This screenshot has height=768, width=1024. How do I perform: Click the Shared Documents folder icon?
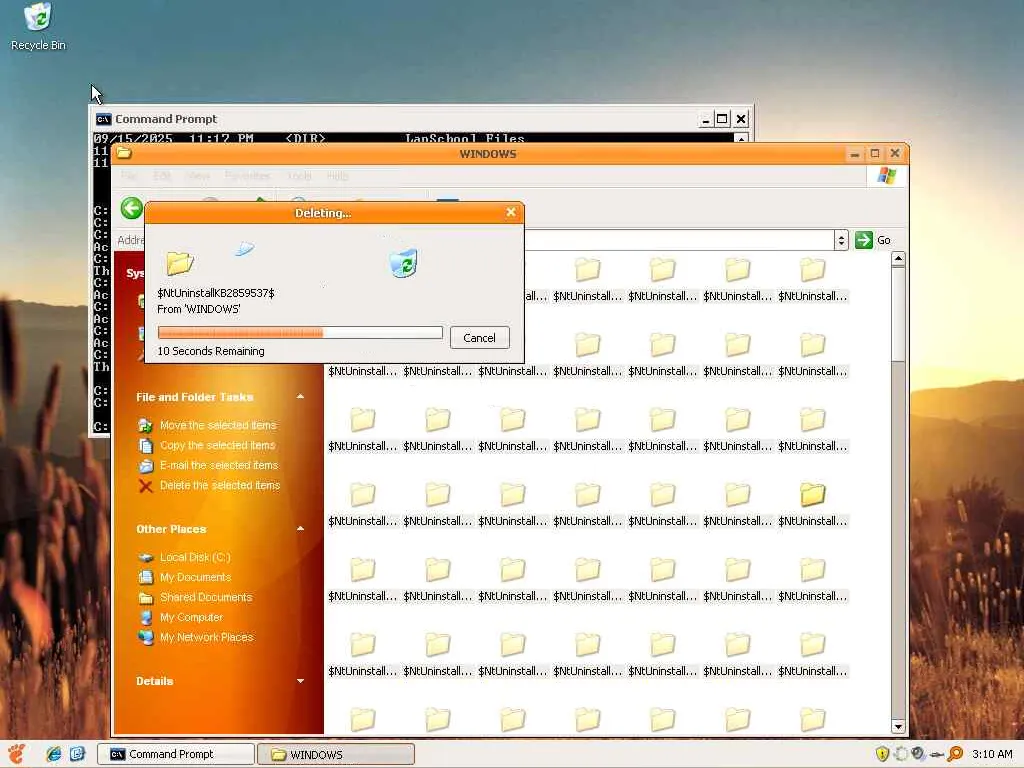(146, 598)
